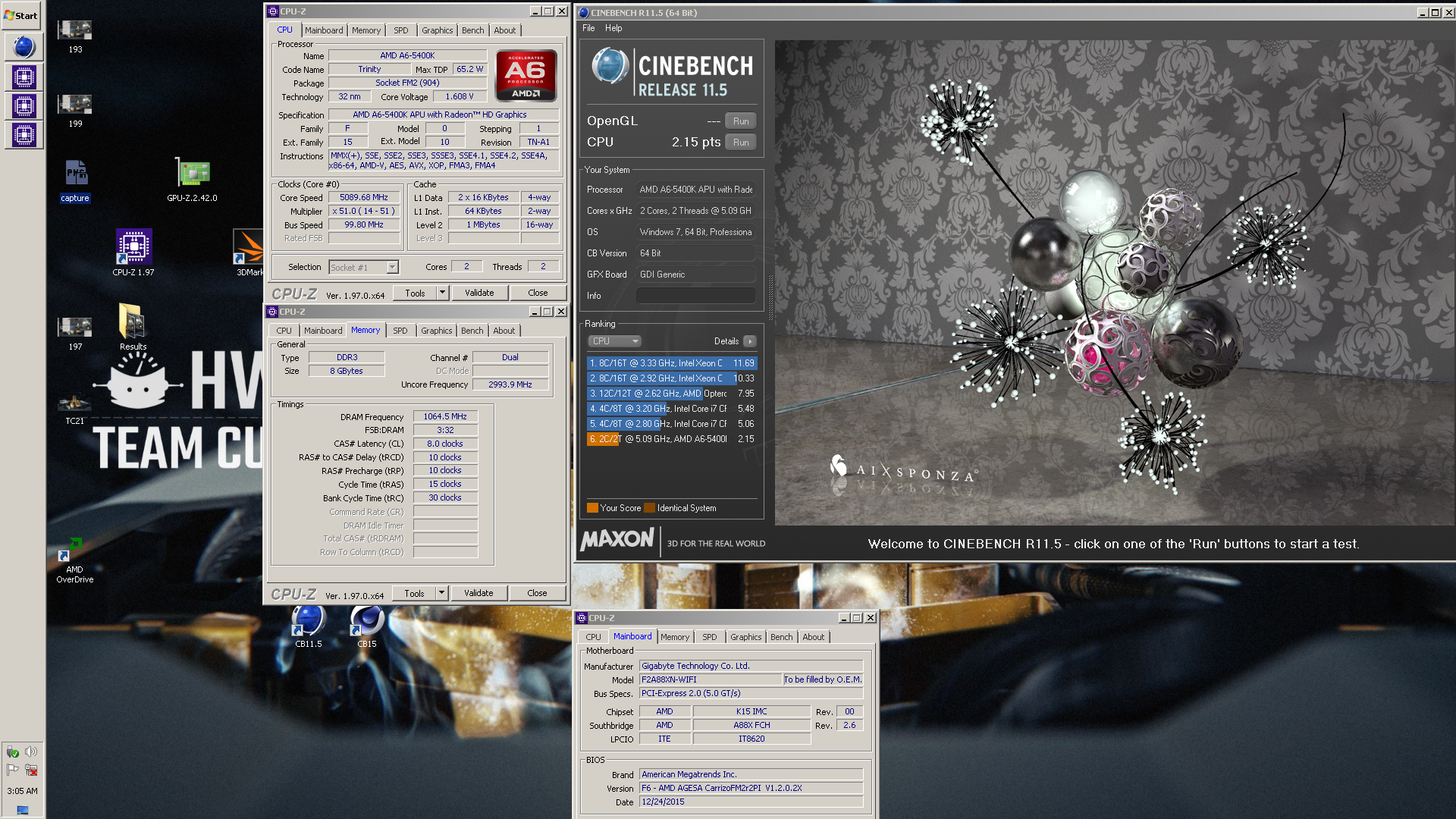Select the capture PNG file icon
This screenshot has height=819, width=1456.
pos(75,181)
